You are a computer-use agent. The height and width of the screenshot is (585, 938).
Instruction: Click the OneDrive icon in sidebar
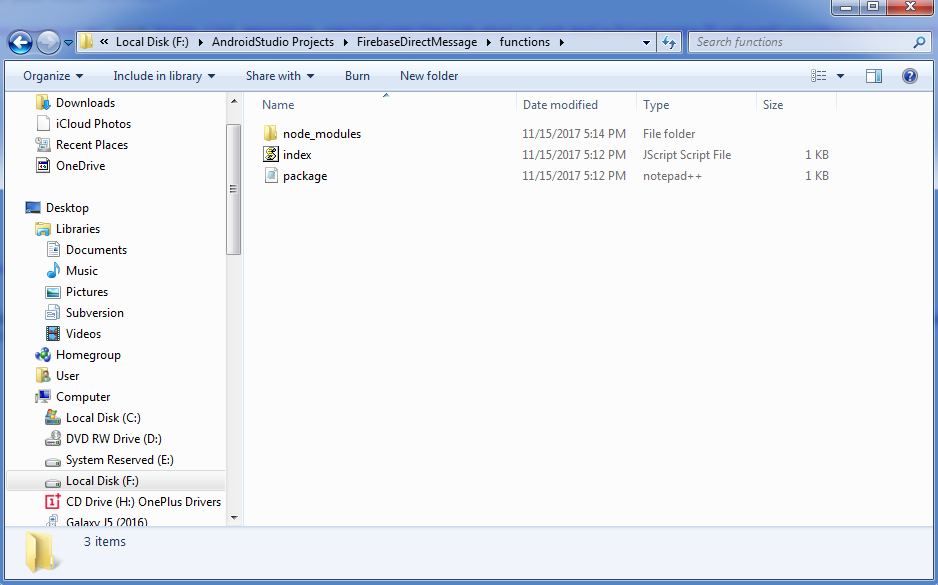tap(43, 166)
